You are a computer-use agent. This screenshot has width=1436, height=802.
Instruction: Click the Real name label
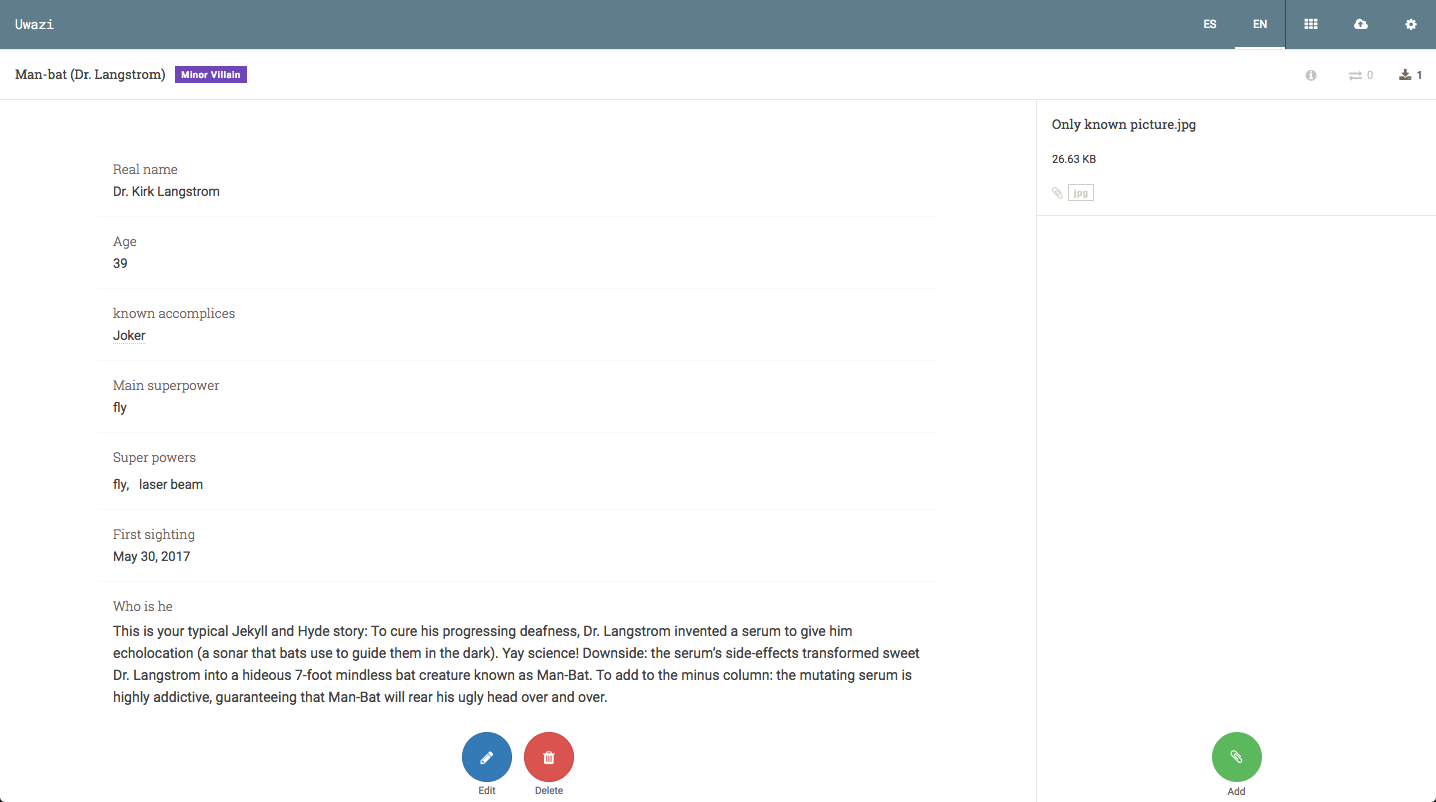tap(145, 170)
